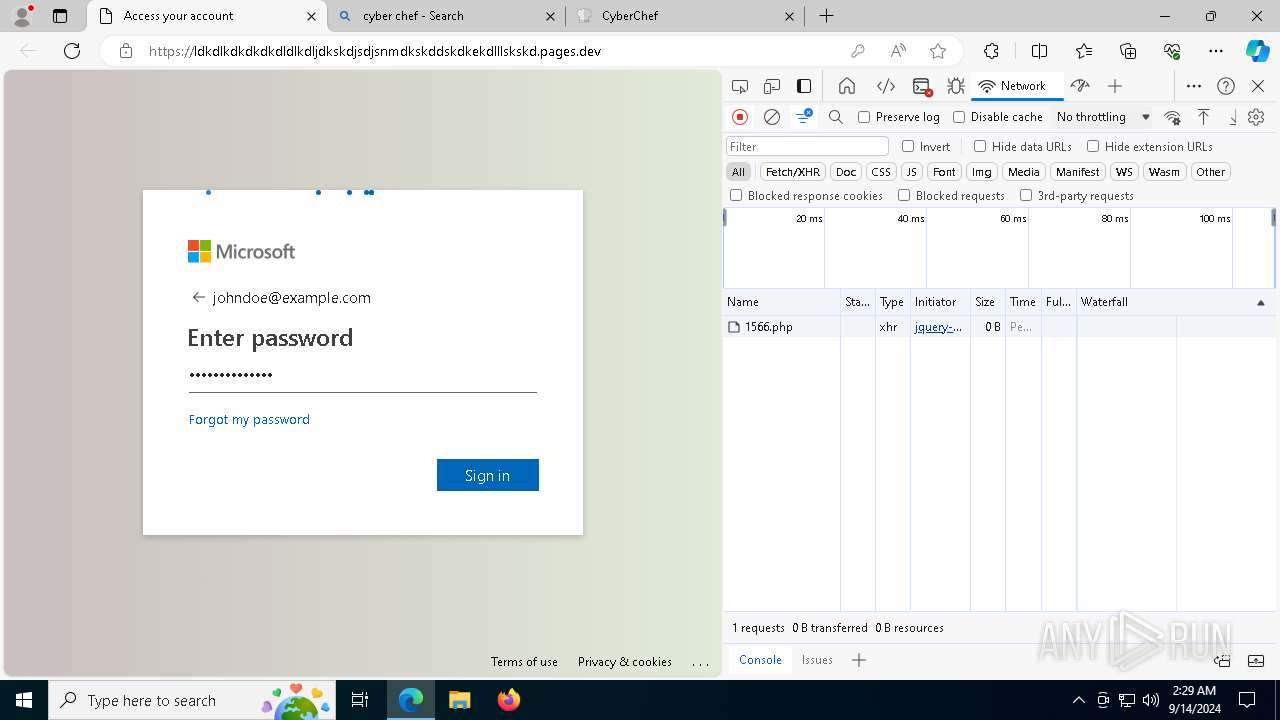The width and height of the screenshot is (1280, 720).
Task: Open saved passwords key icon
Action: [858, 51]
